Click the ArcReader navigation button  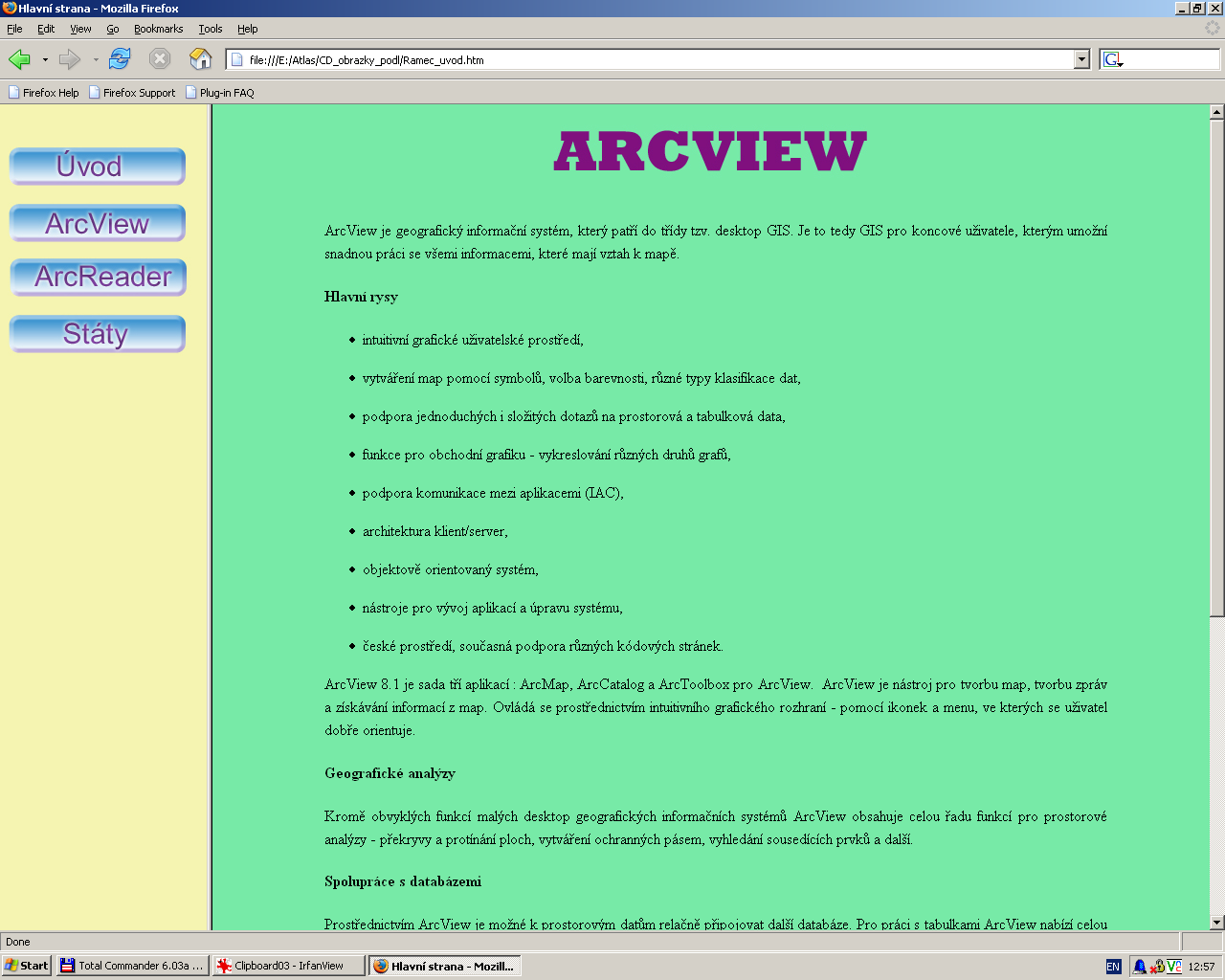[x=98, y=277]
